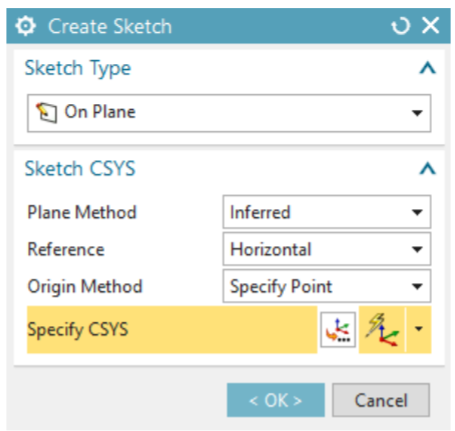The image size is (455, 431).
Task: Expand the CSYS type arrow menu
Action: click(419, 330)
